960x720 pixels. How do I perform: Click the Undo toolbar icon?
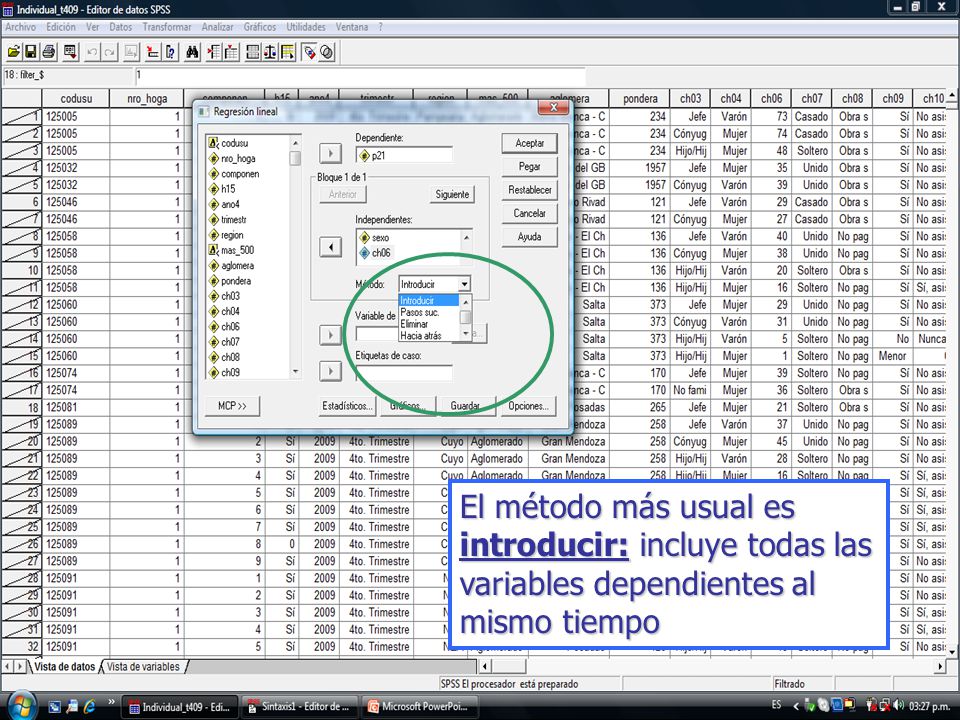[x=92, y=52]
